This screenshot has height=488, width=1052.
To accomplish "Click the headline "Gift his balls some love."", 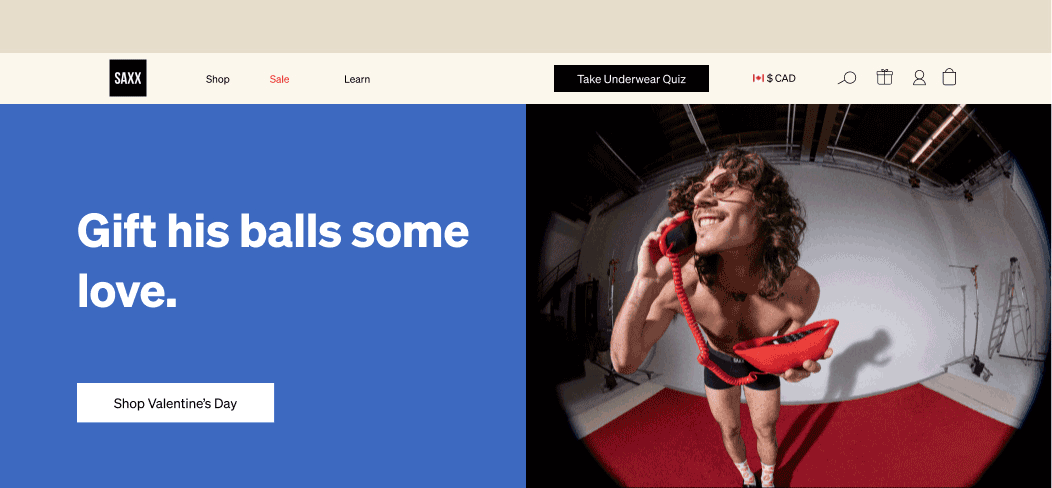I will point(272,260).
